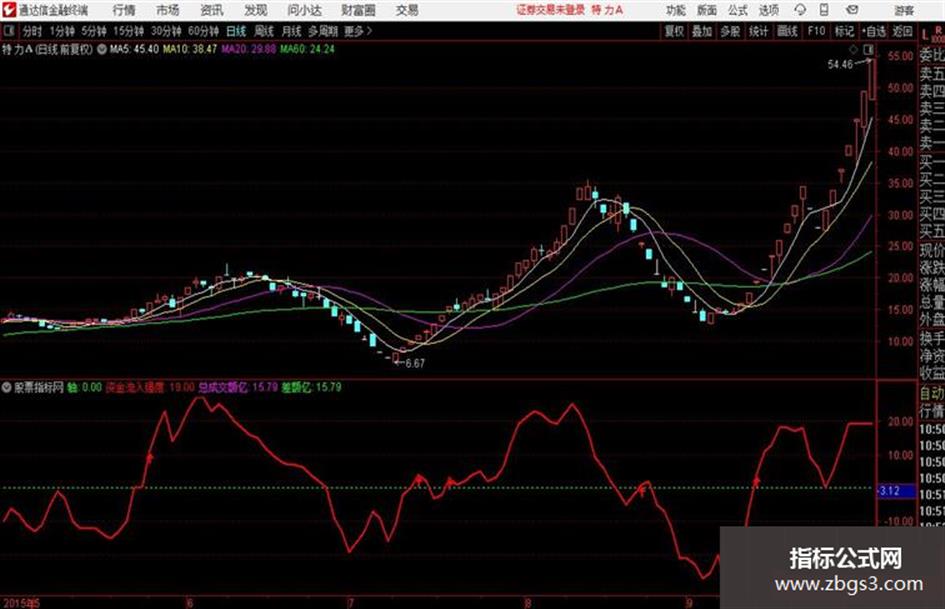Click the 2015年5 date axis label
Image resolution: width=945 pixels, height=609 pixels.
tap(21, 602)
